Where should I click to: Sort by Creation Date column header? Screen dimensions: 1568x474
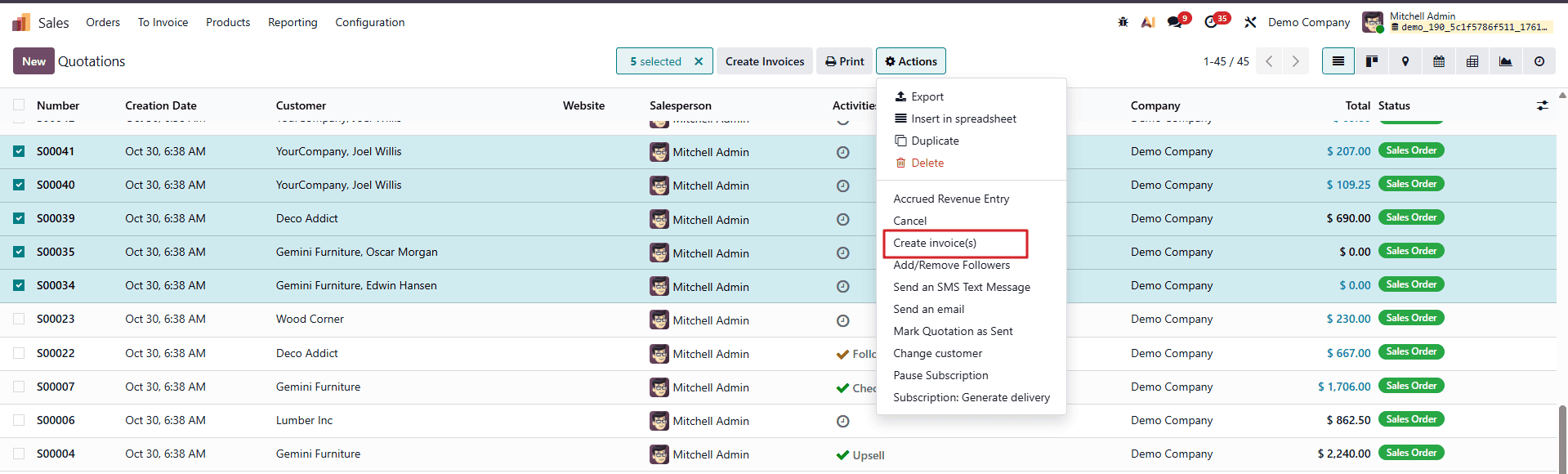pyautogui.click(x=161, y=105)
